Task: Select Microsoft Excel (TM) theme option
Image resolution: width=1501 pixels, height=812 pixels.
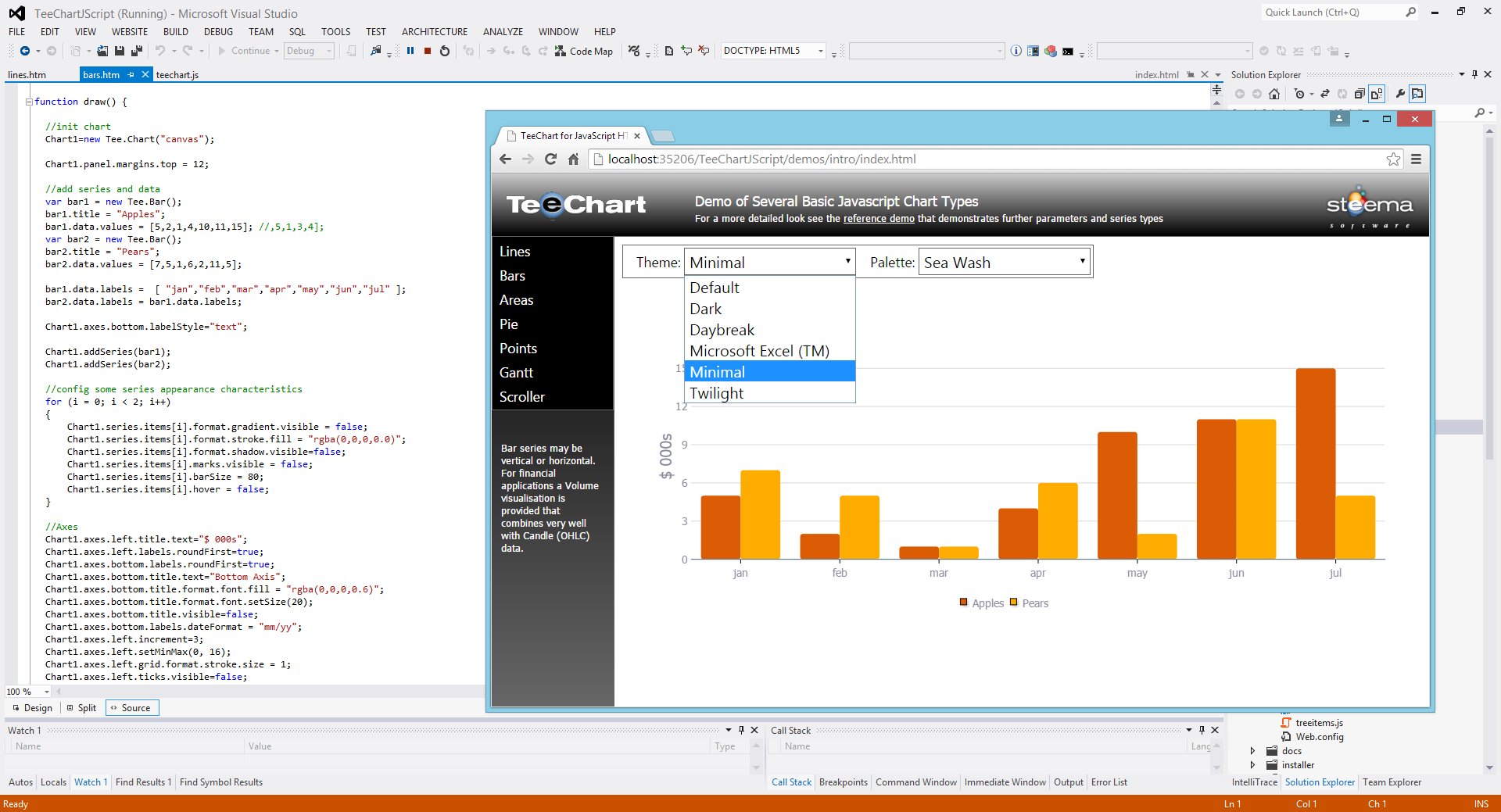Action: [x=769, y=351]
